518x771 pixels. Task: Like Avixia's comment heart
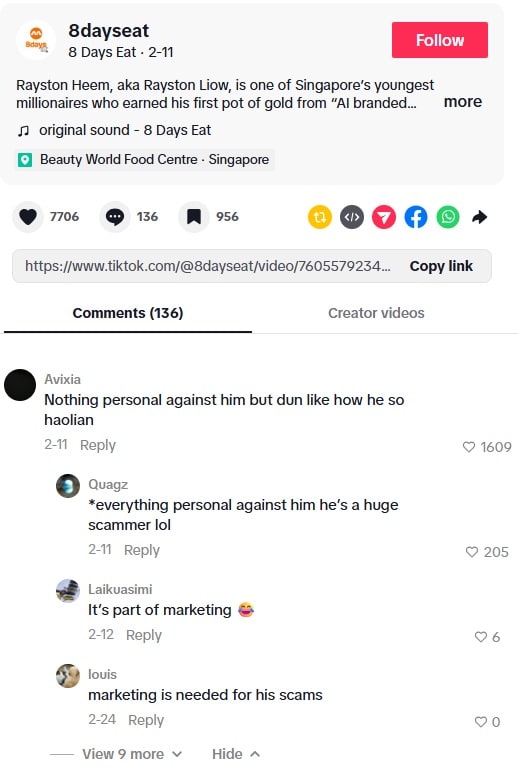click(469, 447)
